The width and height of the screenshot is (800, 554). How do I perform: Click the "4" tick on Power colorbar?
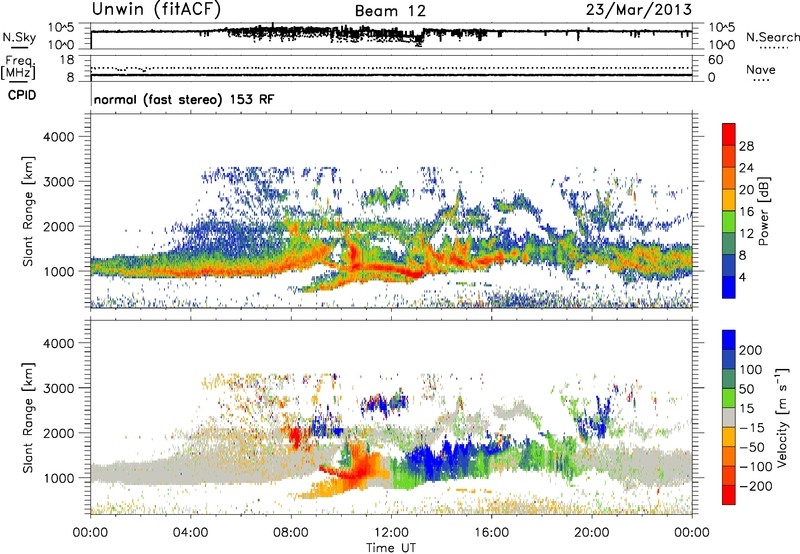coord(742,277)
